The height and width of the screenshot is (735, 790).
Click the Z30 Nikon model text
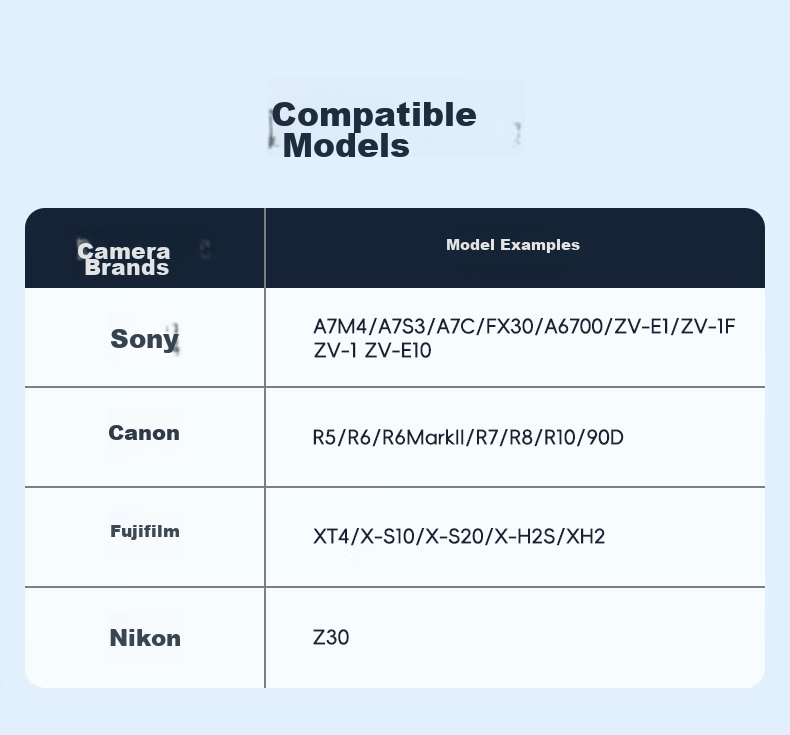331,638
